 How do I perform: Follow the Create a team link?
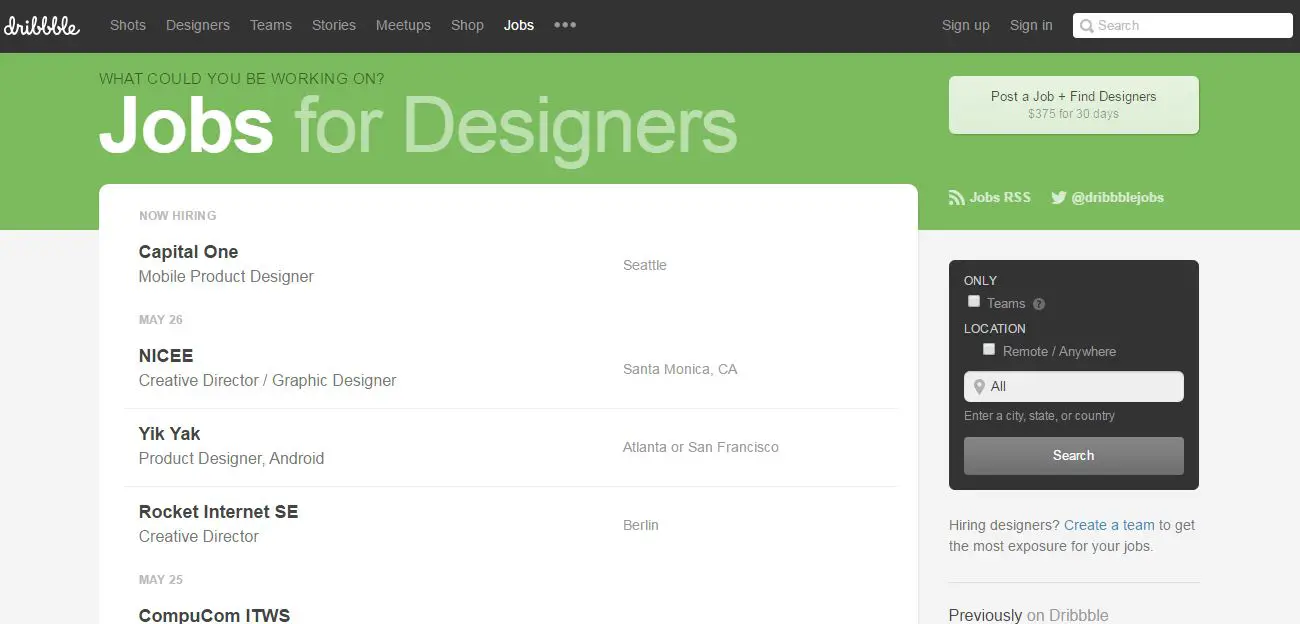click(1109, 525)
